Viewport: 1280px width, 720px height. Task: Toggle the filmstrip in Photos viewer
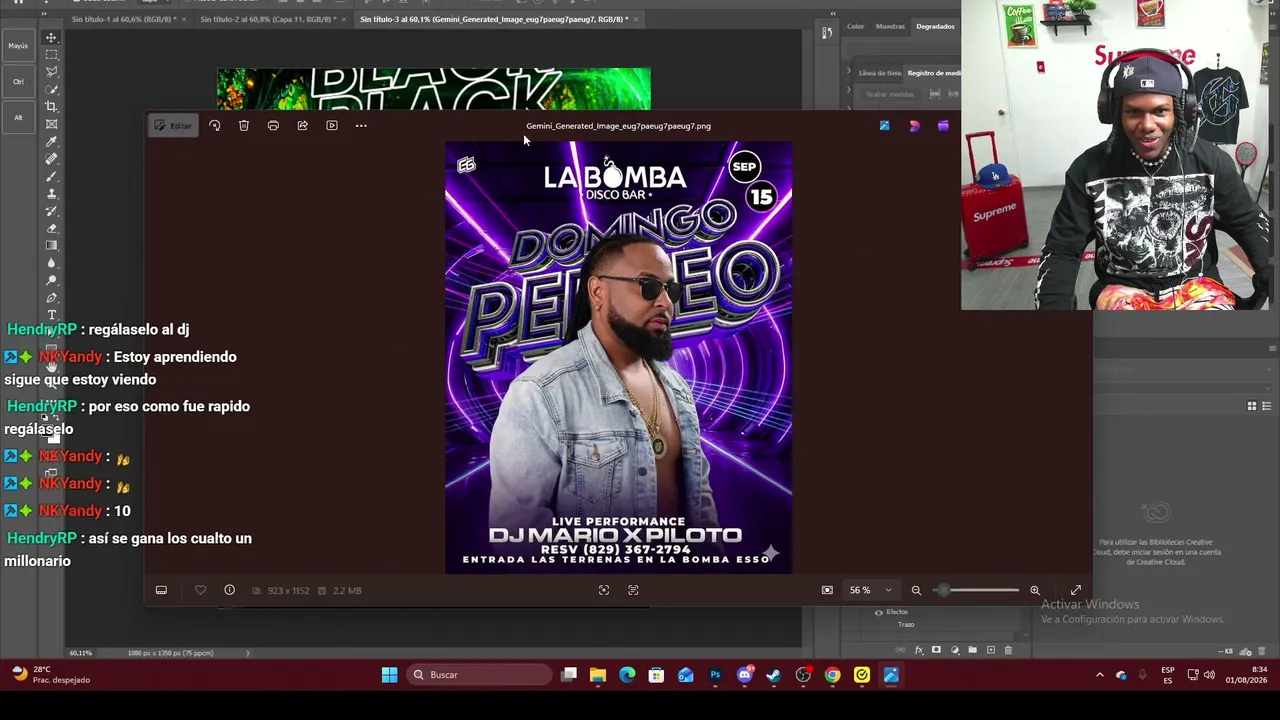[161, 590]
